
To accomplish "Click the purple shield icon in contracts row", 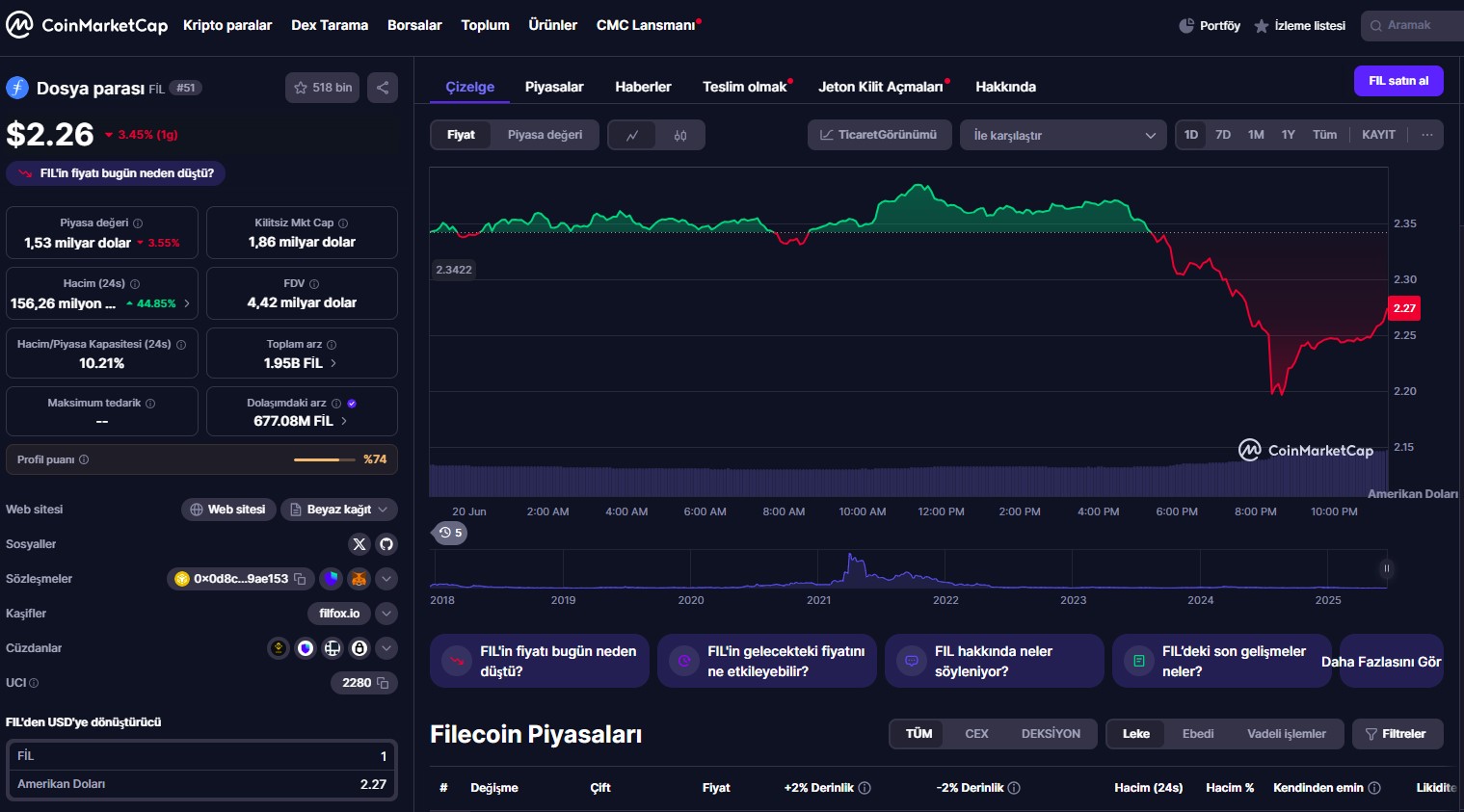I will (332, 579).
